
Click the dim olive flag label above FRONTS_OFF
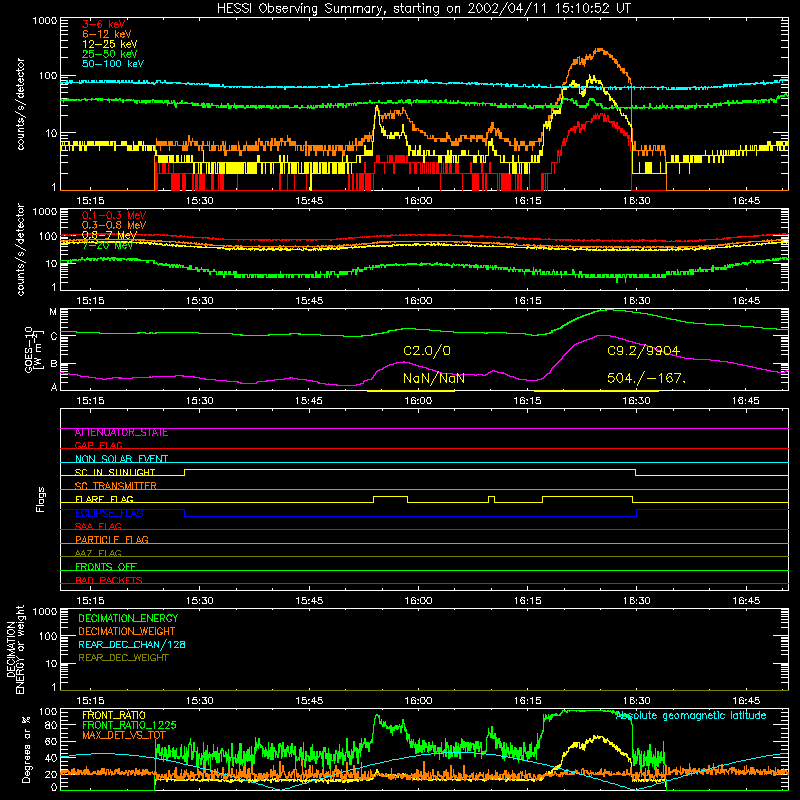[98, 554]
